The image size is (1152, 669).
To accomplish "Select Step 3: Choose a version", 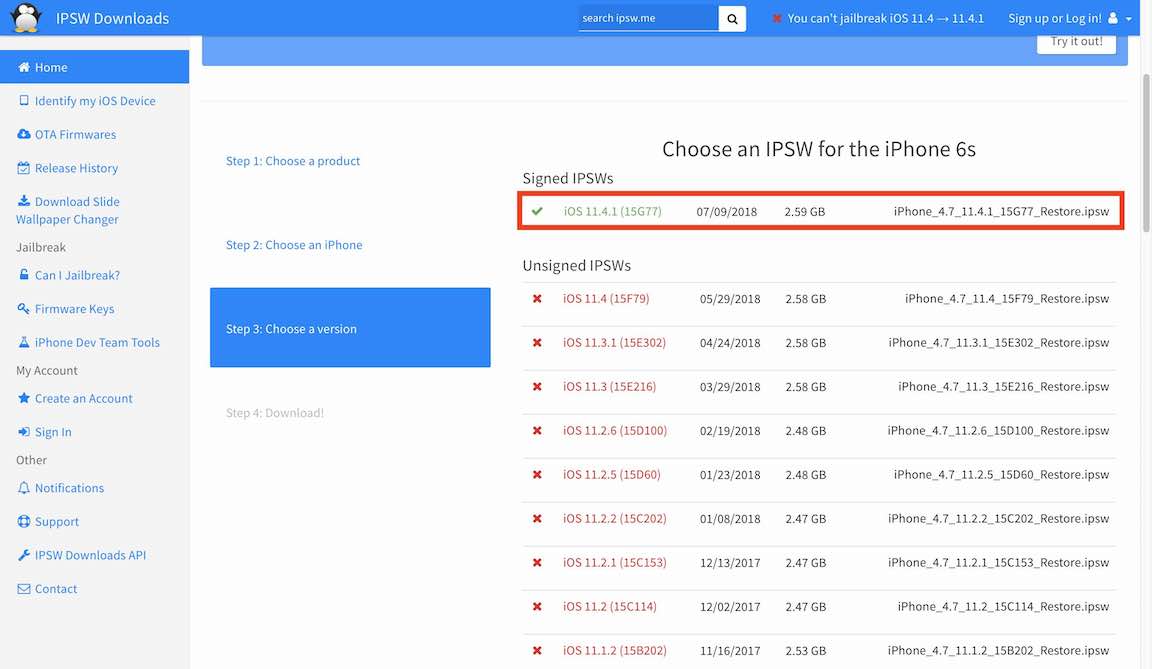I will (x=350, y=328).
